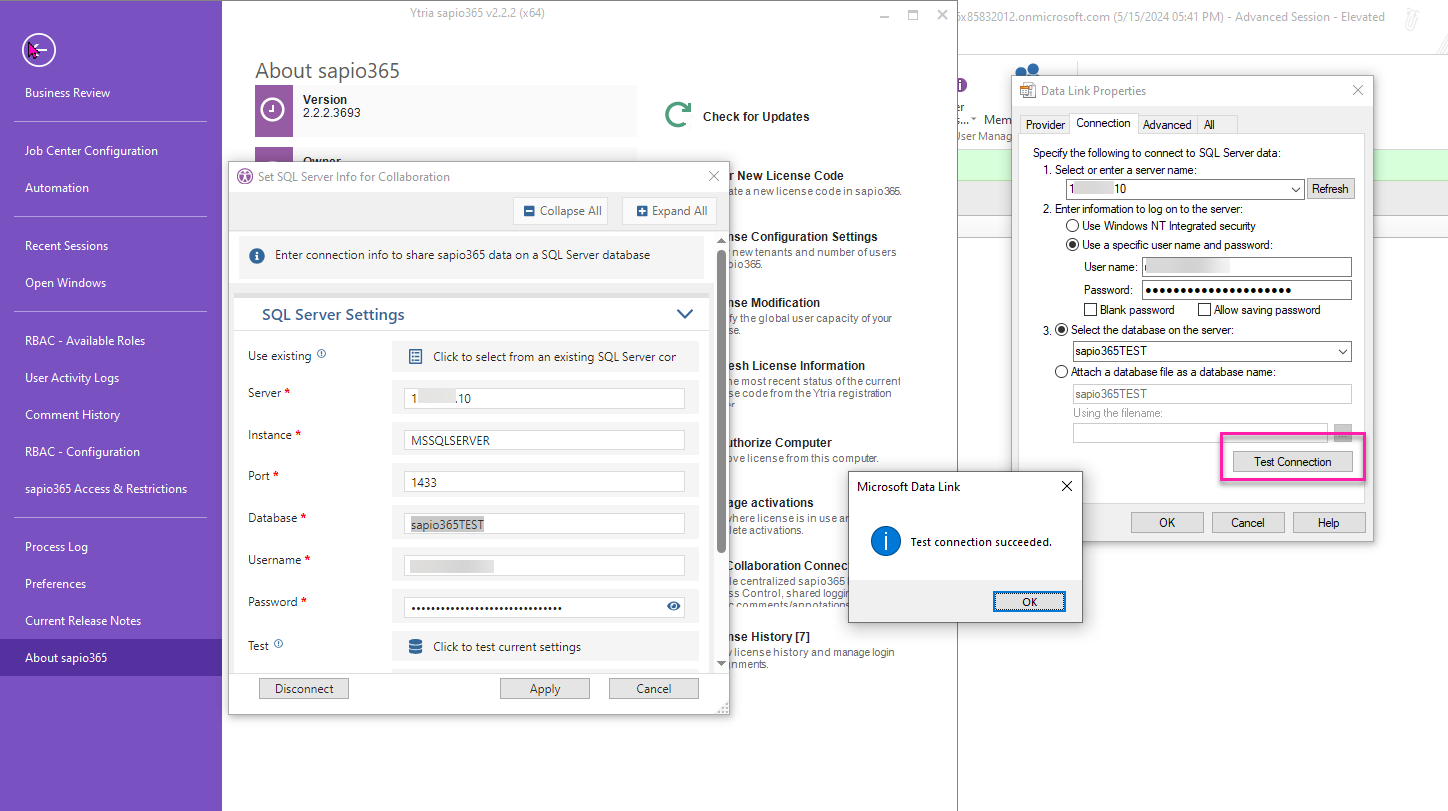Dismiss the Microsoft Data Link success with OK
1448x811 pixels.
1029,600
